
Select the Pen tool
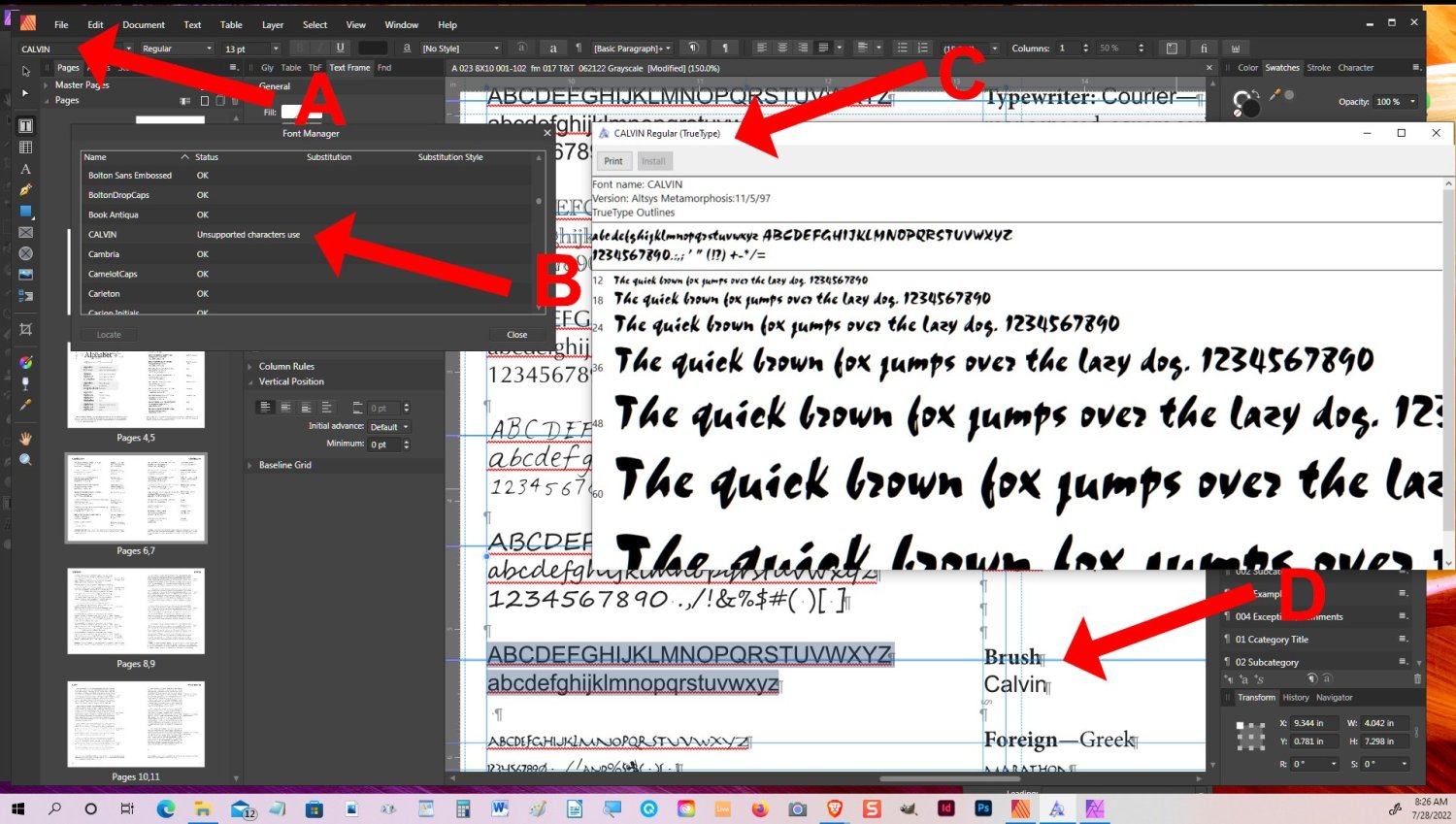(24, 190)
